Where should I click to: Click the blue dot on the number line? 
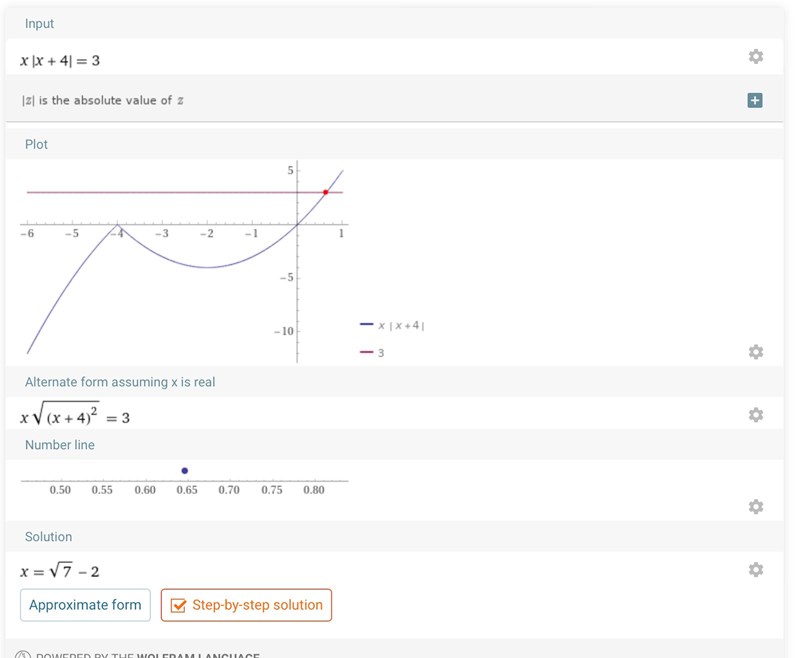click(x=185, y=470)
